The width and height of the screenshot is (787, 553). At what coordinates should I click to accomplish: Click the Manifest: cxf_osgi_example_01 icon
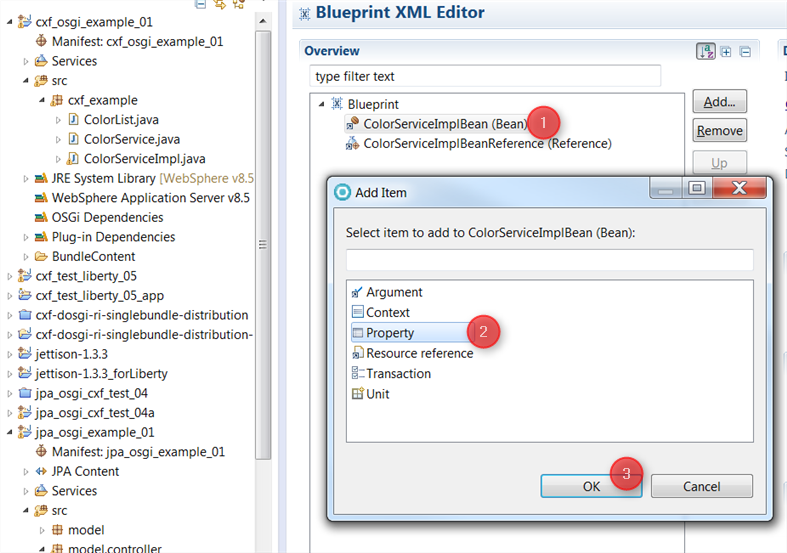(41, 41)
